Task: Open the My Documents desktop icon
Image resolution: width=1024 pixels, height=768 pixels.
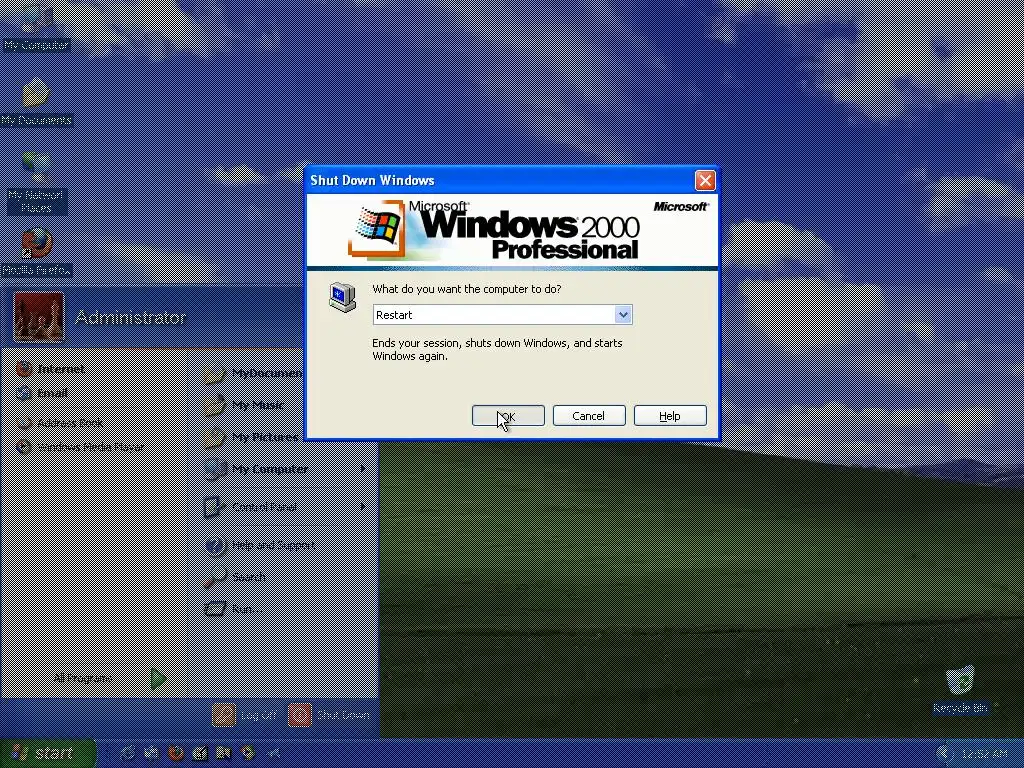Action: (x=36, y=103)
